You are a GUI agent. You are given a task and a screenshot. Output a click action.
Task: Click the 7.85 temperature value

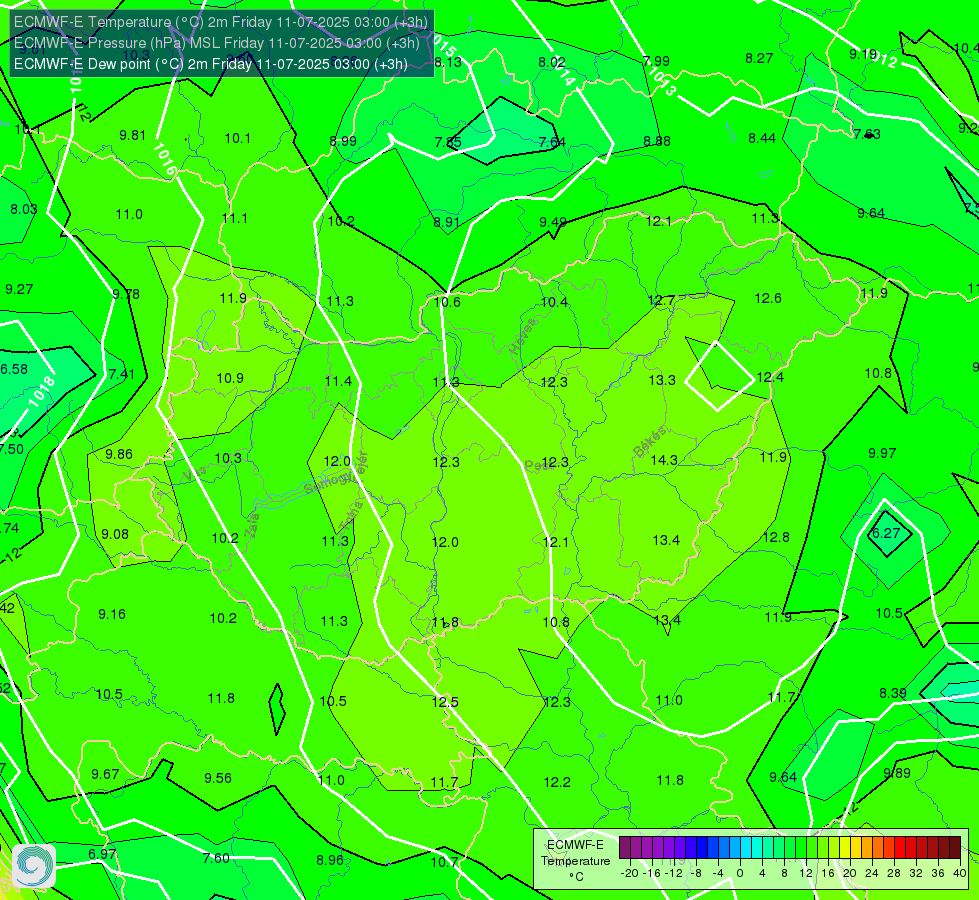coord(448,142)
